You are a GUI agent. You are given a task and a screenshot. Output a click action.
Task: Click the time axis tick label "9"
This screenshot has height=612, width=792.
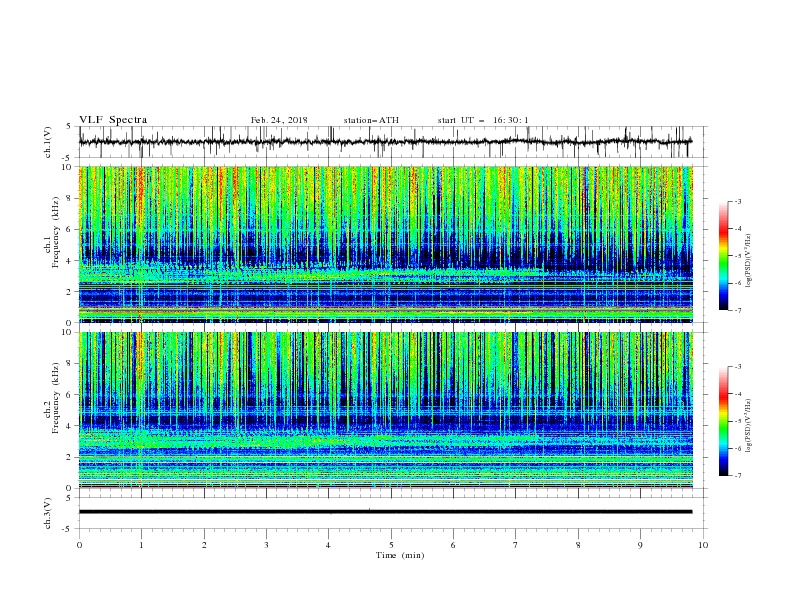pyautogui.click(x=640, y=545)
